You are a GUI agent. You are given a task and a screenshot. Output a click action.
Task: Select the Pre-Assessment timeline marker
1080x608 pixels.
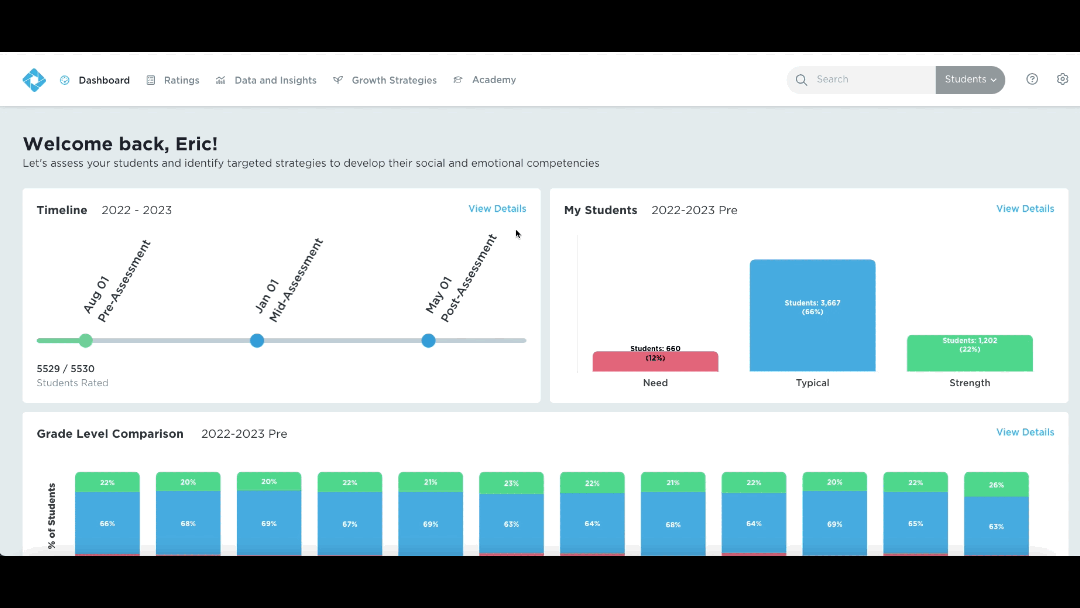click(x=86, y=341)
